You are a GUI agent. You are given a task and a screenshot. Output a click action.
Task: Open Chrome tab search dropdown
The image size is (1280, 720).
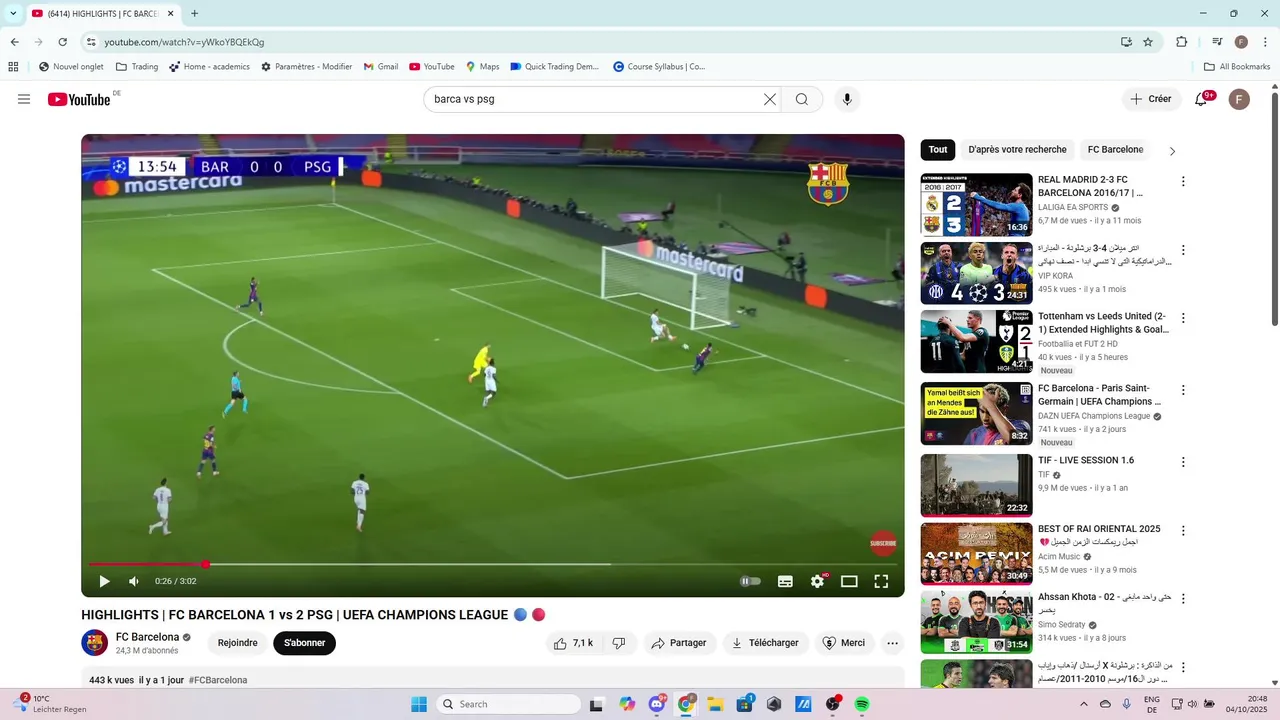13,14
